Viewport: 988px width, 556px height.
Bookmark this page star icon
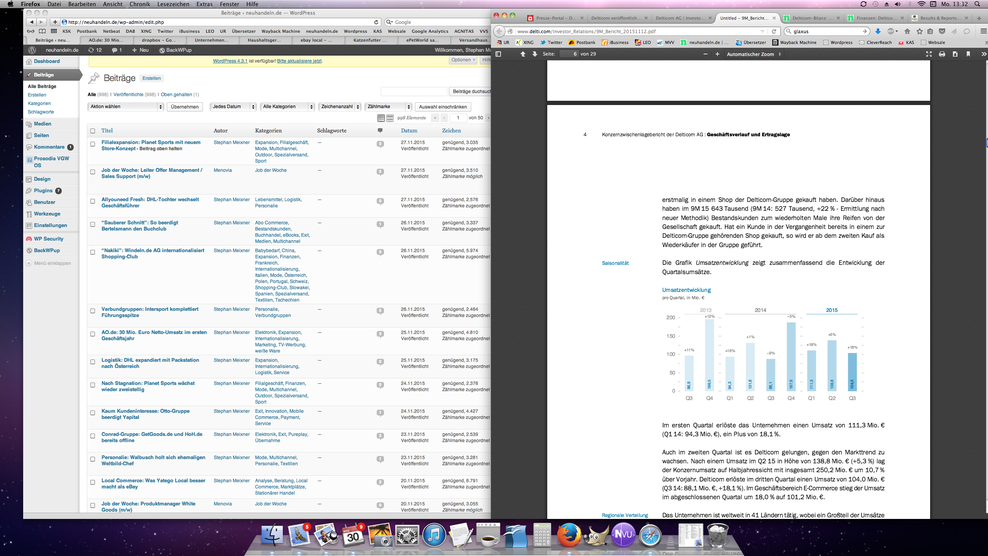pyautogui.click(x=919, y=31)
